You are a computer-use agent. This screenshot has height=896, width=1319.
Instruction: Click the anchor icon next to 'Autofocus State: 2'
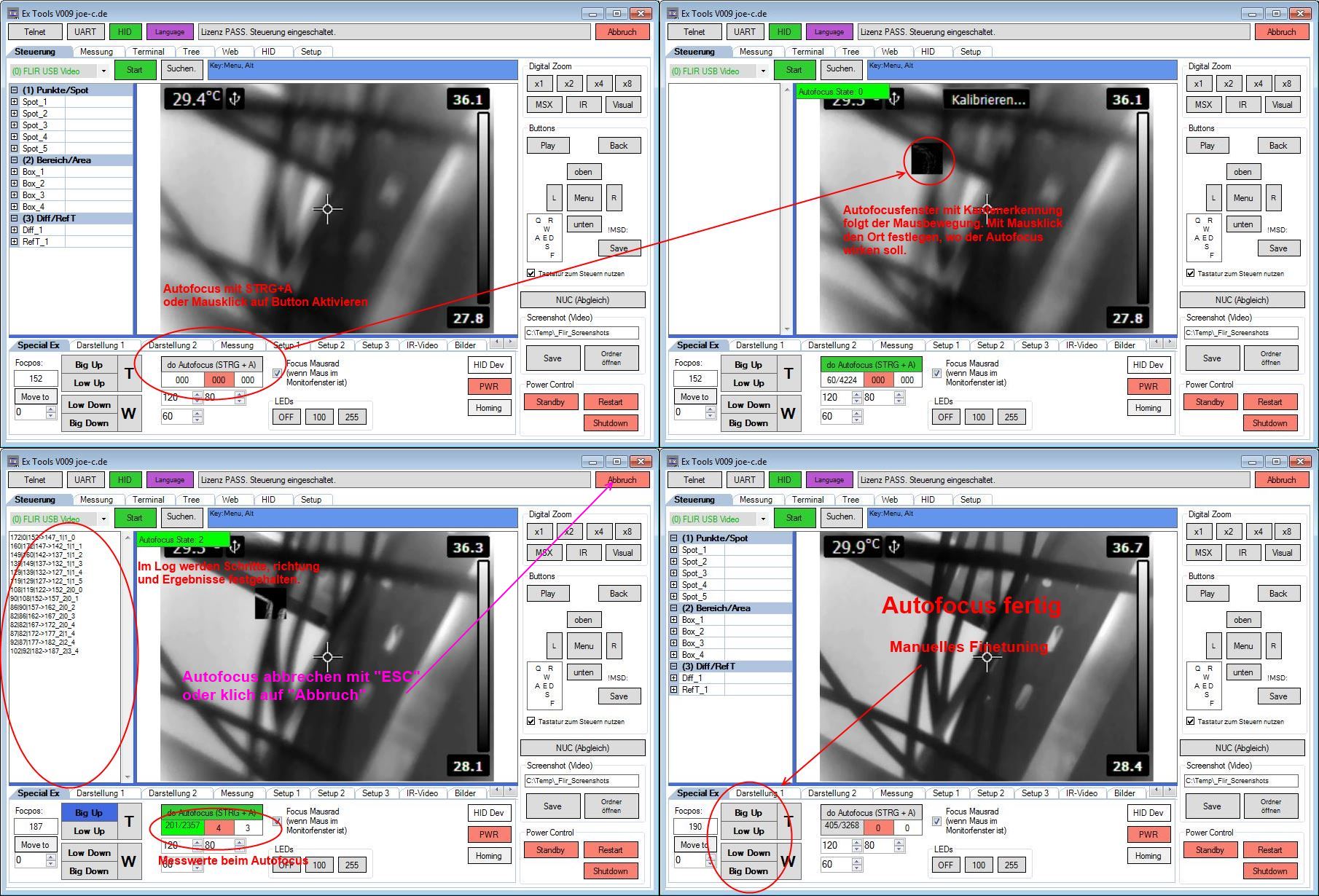(x=235, y=547)
